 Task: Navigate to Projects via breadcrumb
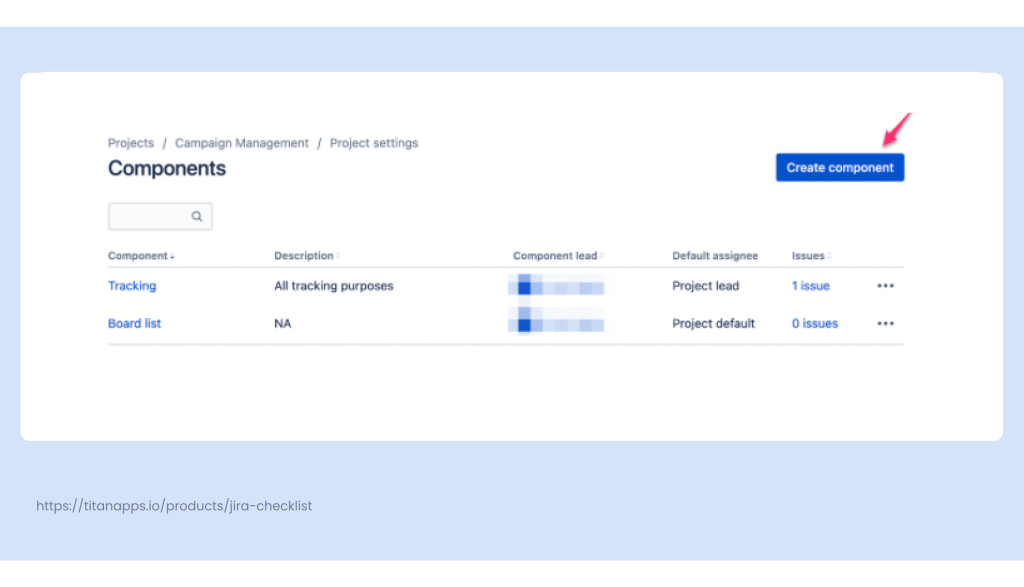pyautogui.click(x=131, y=143)
